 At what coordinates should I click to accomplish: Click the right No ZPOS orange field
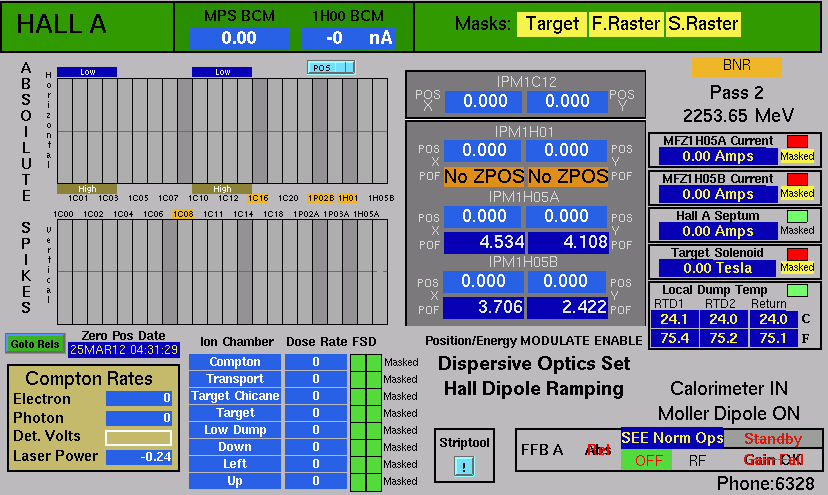[568, 176]
